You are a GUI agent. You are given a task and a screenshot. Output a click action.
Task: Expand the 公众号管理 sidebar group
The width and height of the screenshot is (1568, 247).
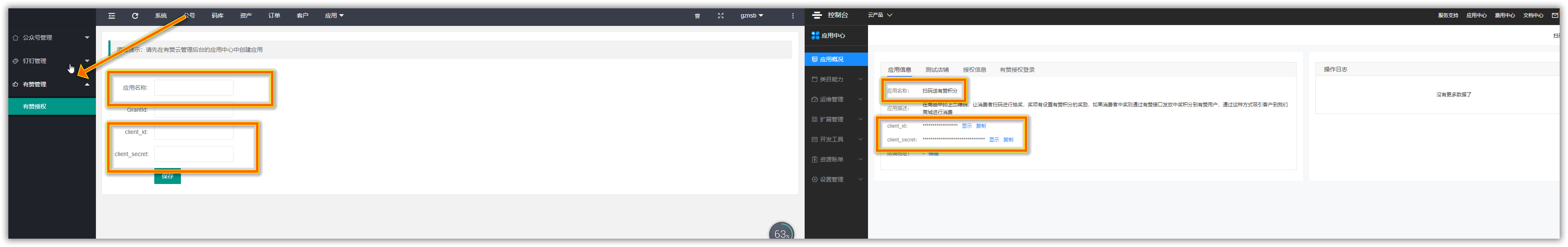pos(87,38)
